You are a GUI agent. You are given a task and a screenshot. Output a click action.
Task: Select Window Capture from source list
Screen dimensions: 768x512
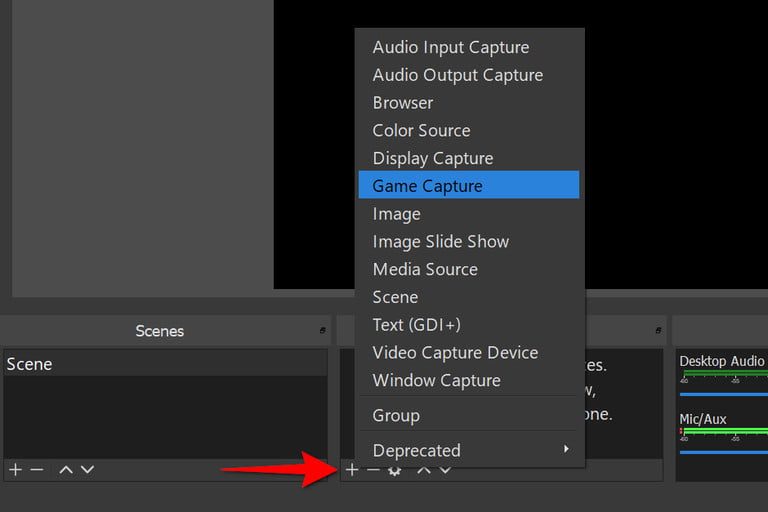[x=468, y=380]
